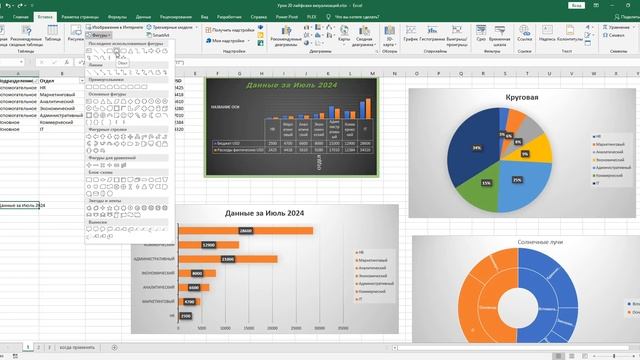This screenshot has height=360, width=640.
Task: Select the left arrow in block arrows
Action: point(96,136)
